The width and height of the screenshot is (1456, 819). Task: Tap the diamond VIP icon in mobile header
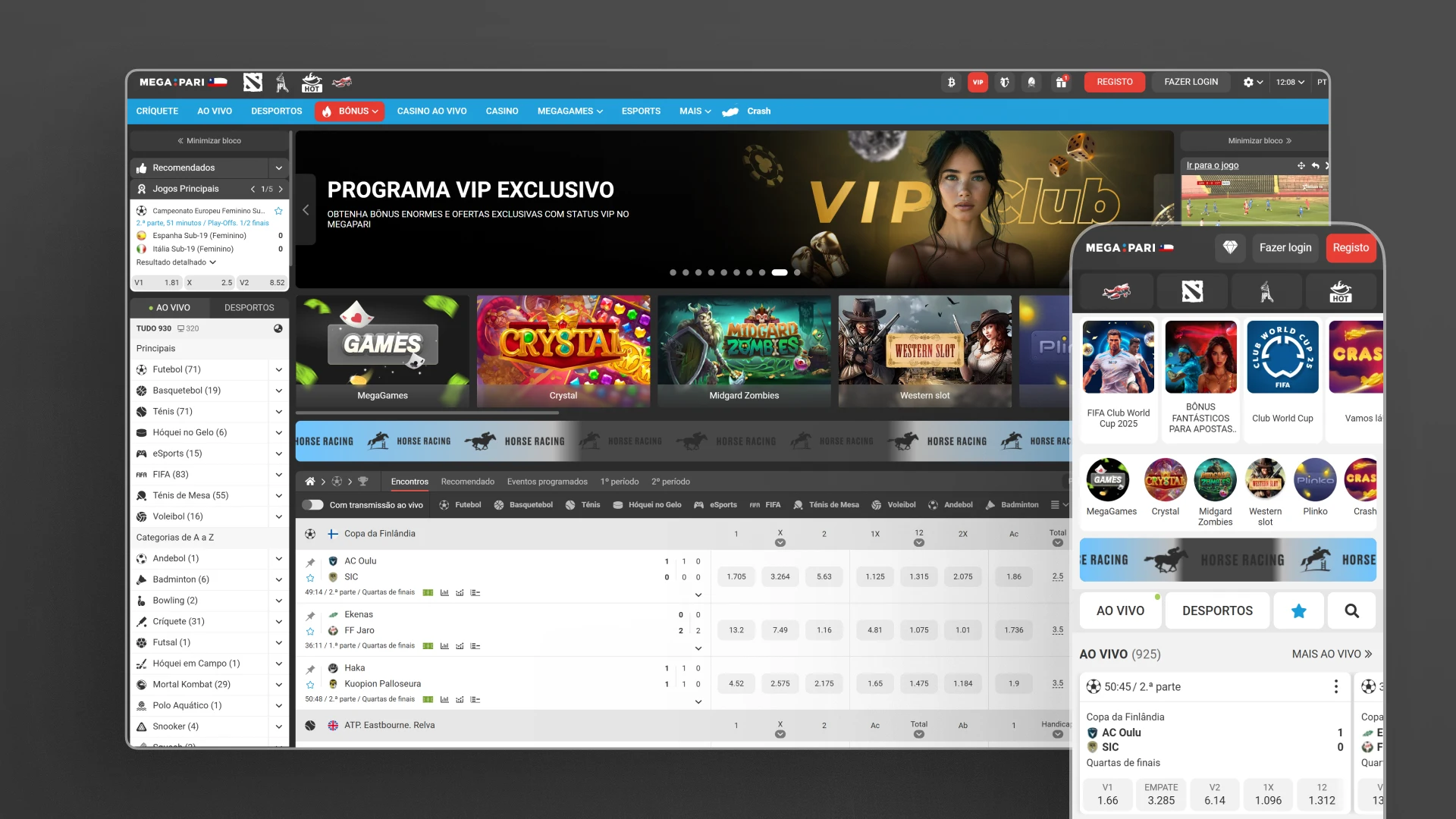point(1230,248)
